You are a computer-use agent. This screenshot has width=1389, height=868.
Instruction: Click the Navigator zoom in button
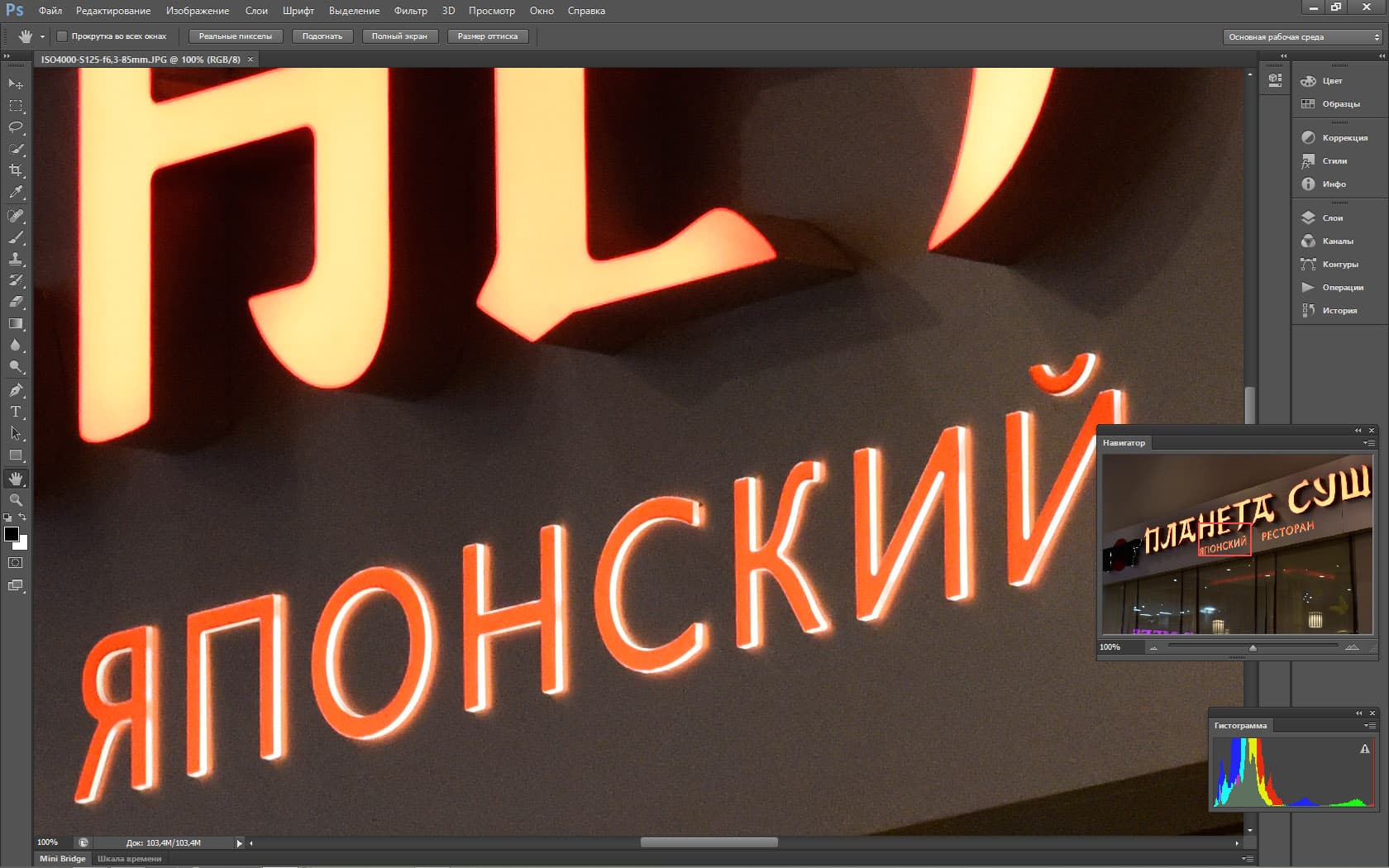click(1352, 647)
